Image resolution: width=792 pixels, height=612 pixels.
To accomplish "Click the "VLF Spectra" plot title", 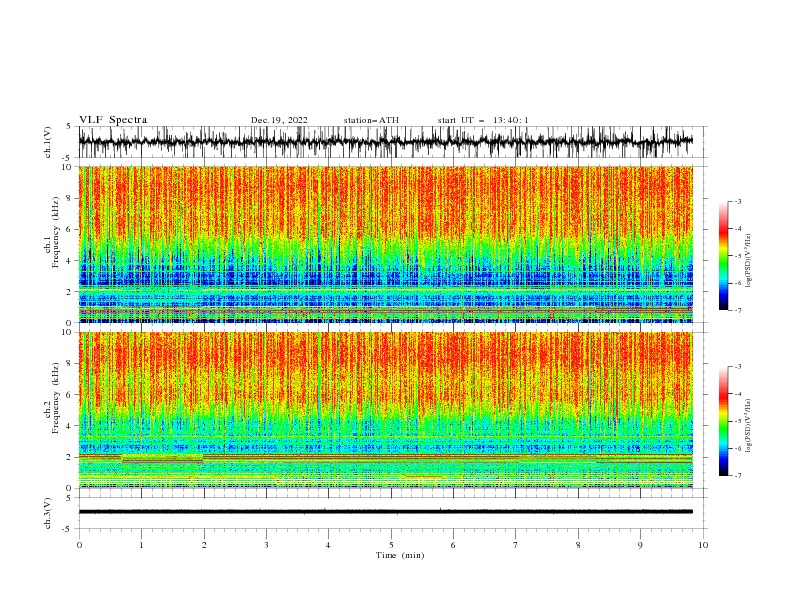I will [x=113, y=120].
